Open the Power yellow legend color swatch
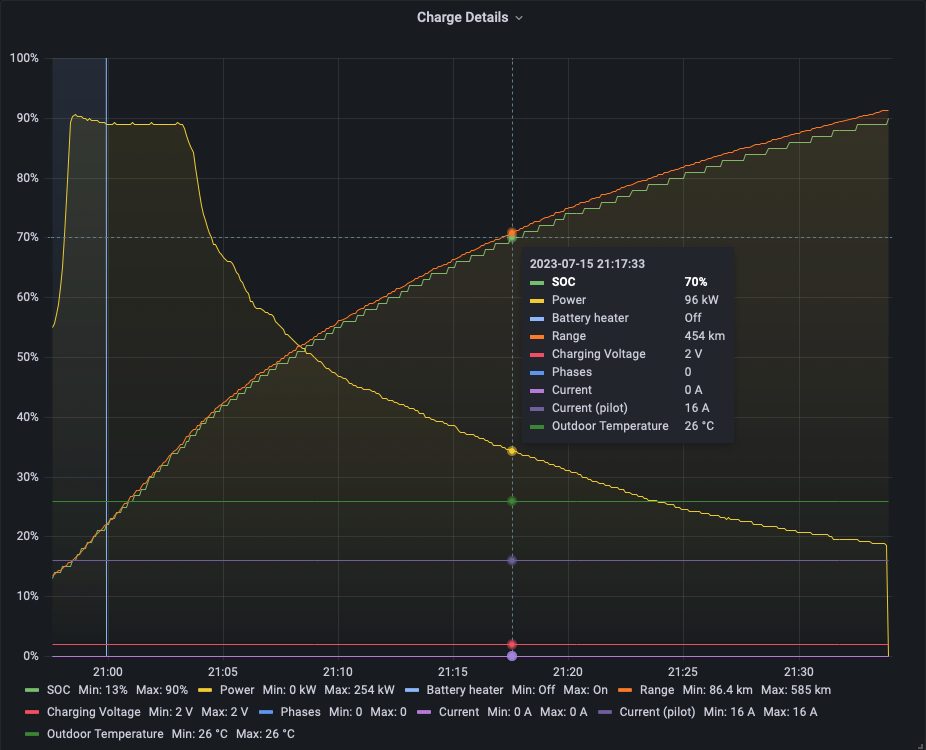 pyautogui.click(x=205, y=690)
